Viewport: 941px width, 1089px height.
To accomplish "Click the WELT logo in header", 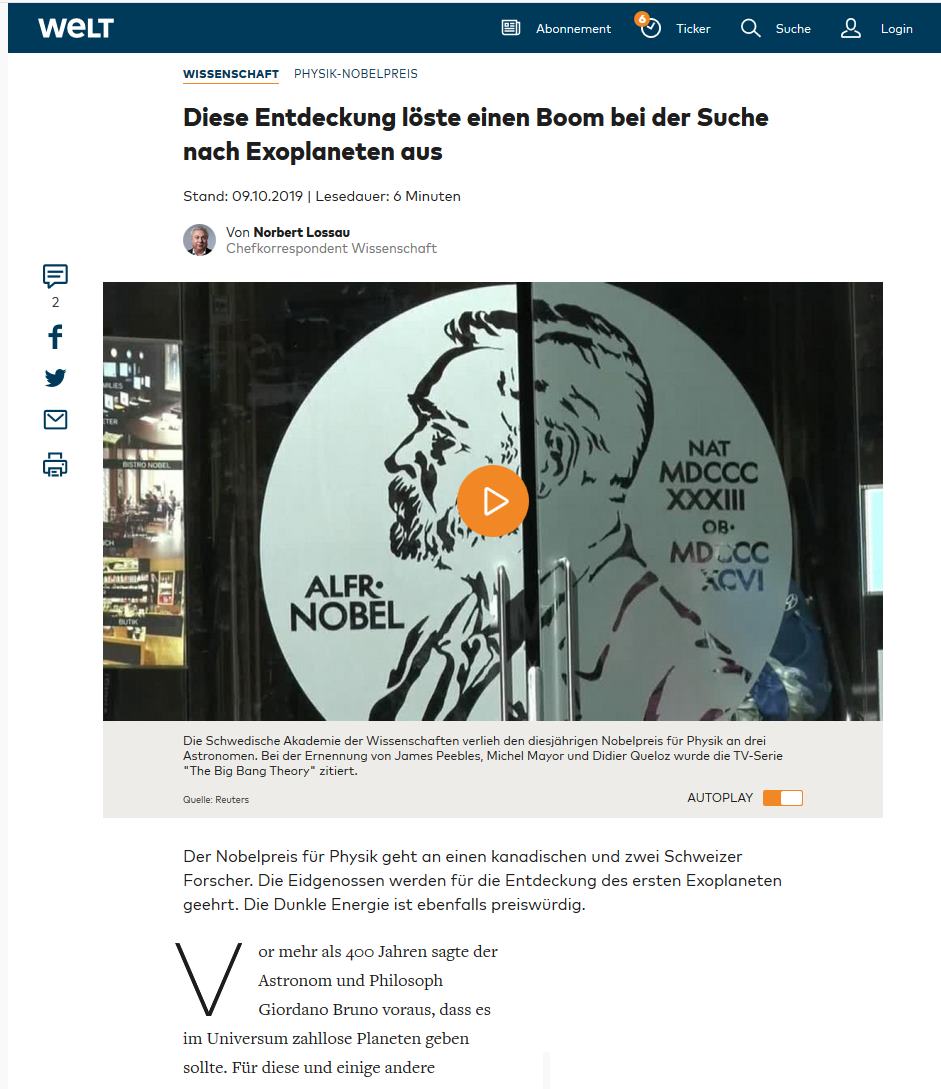I will coord(76,28).
